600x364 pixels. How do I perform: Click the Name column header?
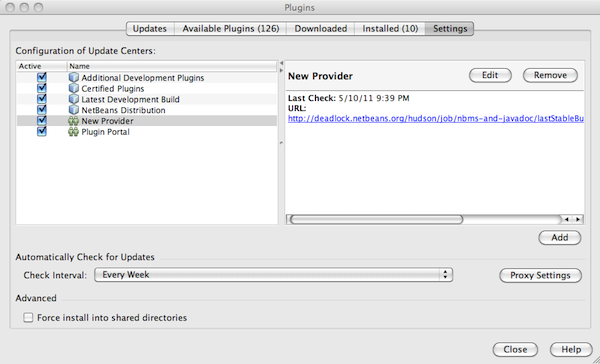172,66
